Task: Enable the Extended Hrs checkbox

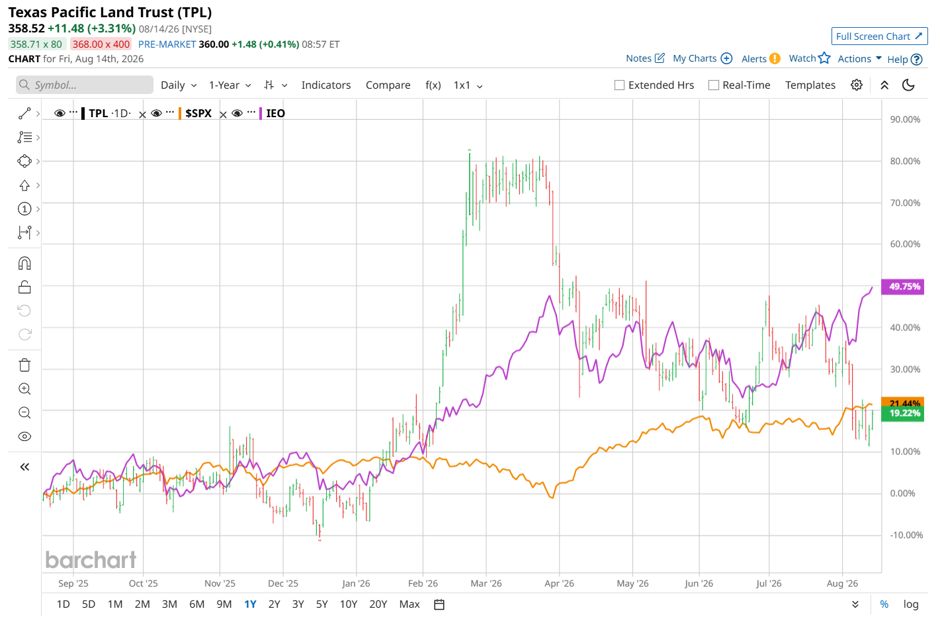Action: [619, 85]
